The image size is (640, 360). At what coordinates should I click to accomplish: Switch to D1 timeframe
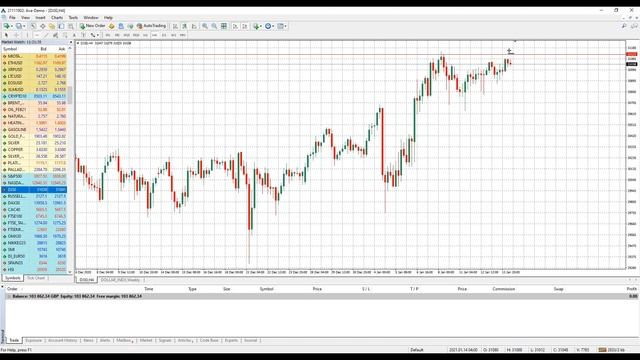[164, 35]
